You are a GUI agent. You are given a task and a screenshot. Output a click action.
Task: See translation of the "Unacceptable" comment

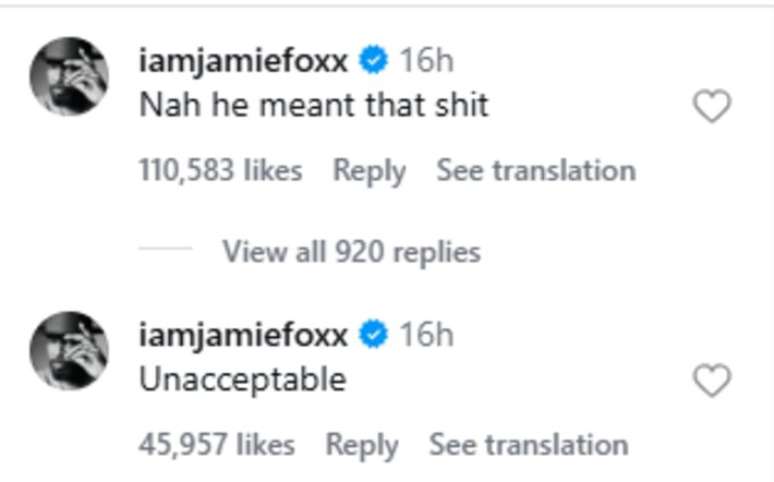528,444
